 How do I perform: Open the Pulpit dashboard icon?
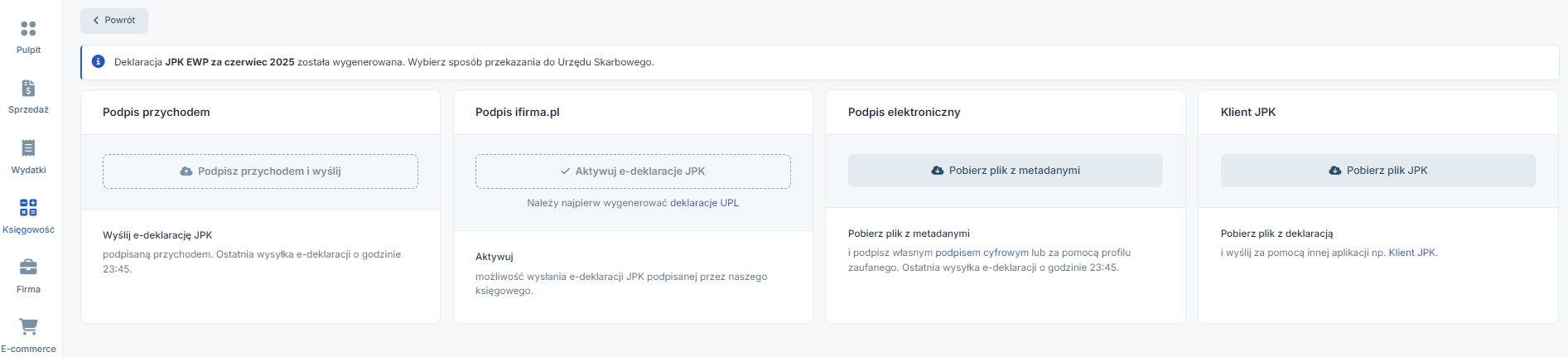pos(28,29)
